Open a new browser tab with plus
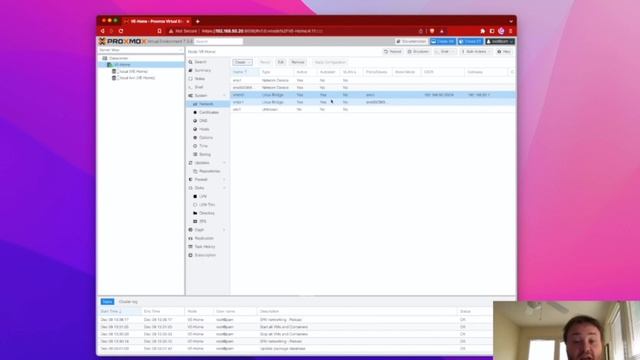Image resolution: width=640 pixels, height=360 pixels. pyautogui.click(x=198, y=21)
